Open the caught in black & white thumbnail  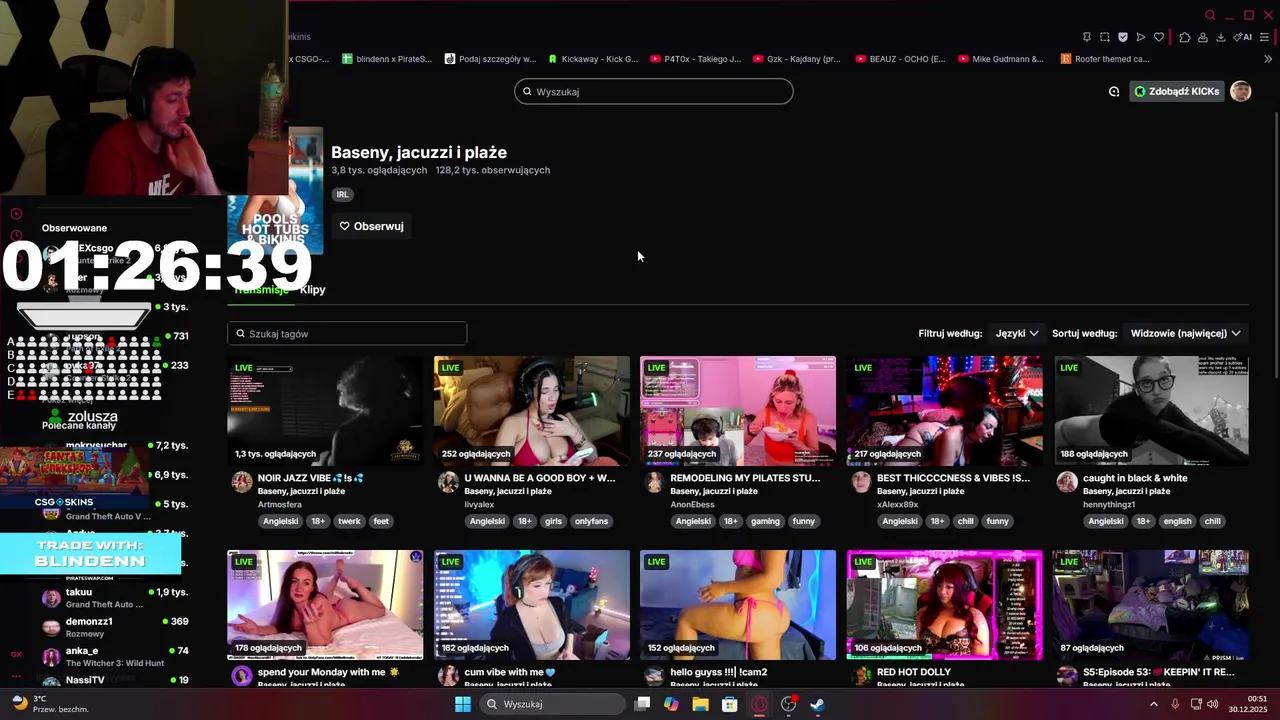[1151, 410]
